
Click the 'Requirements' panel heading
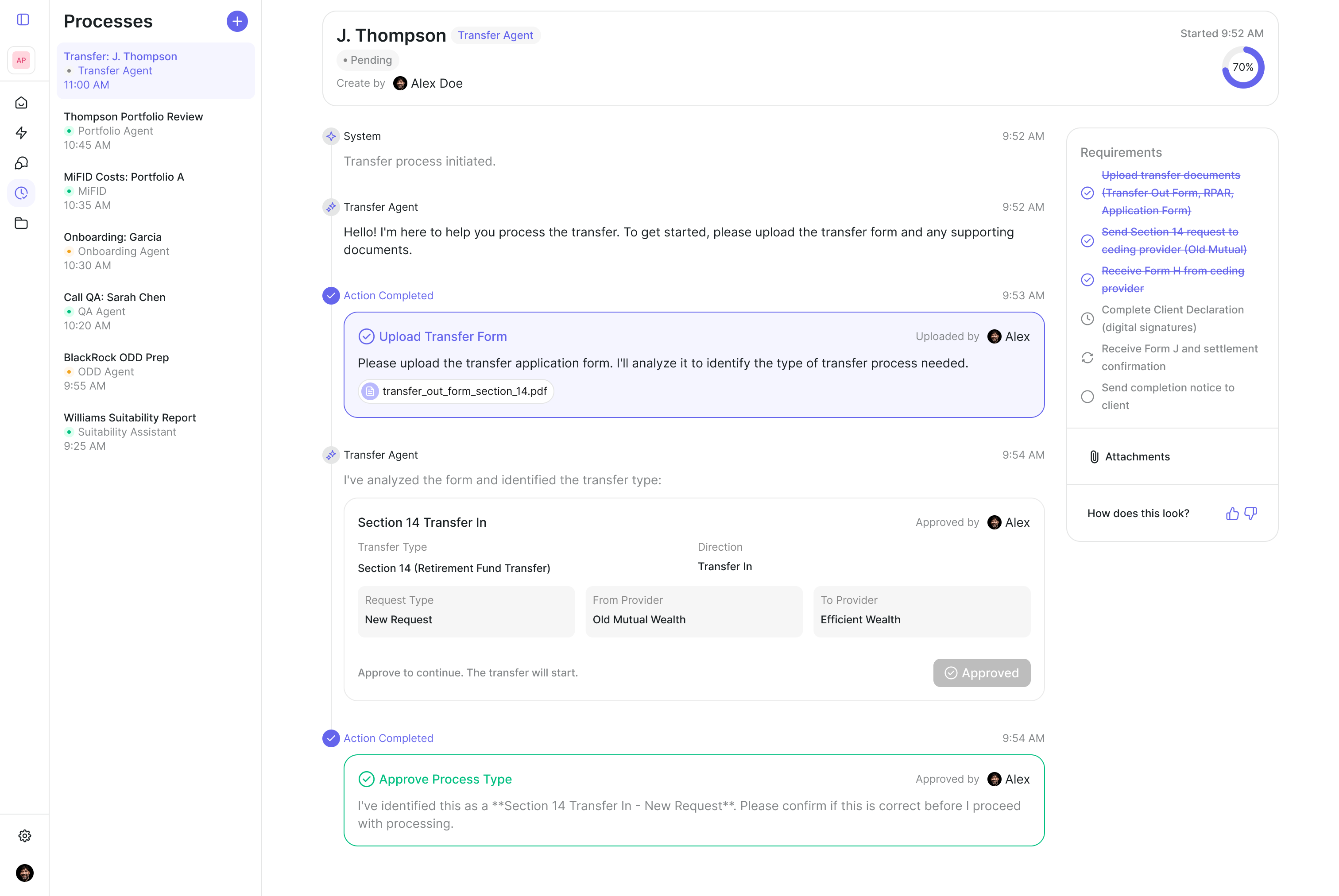[1120, 153]
